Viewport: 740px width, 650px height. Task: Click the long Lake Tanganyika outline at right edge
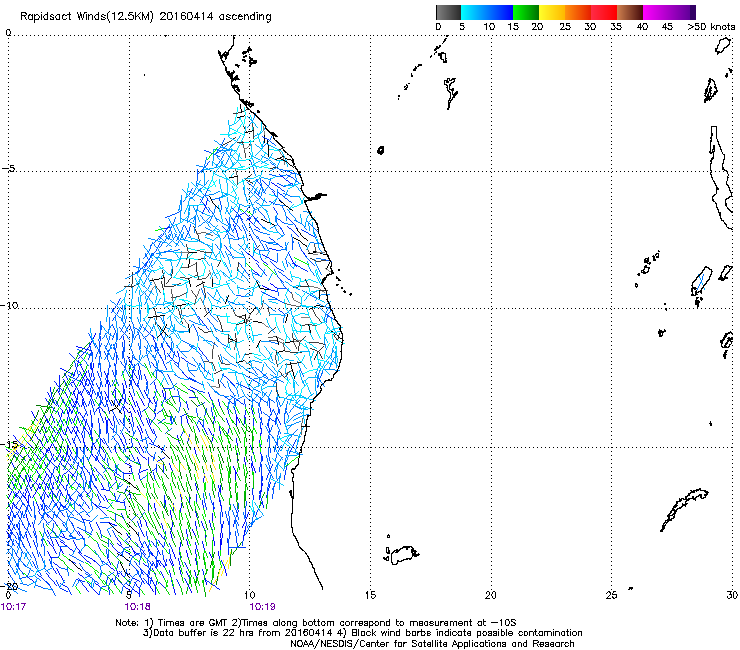click(721, 179)
